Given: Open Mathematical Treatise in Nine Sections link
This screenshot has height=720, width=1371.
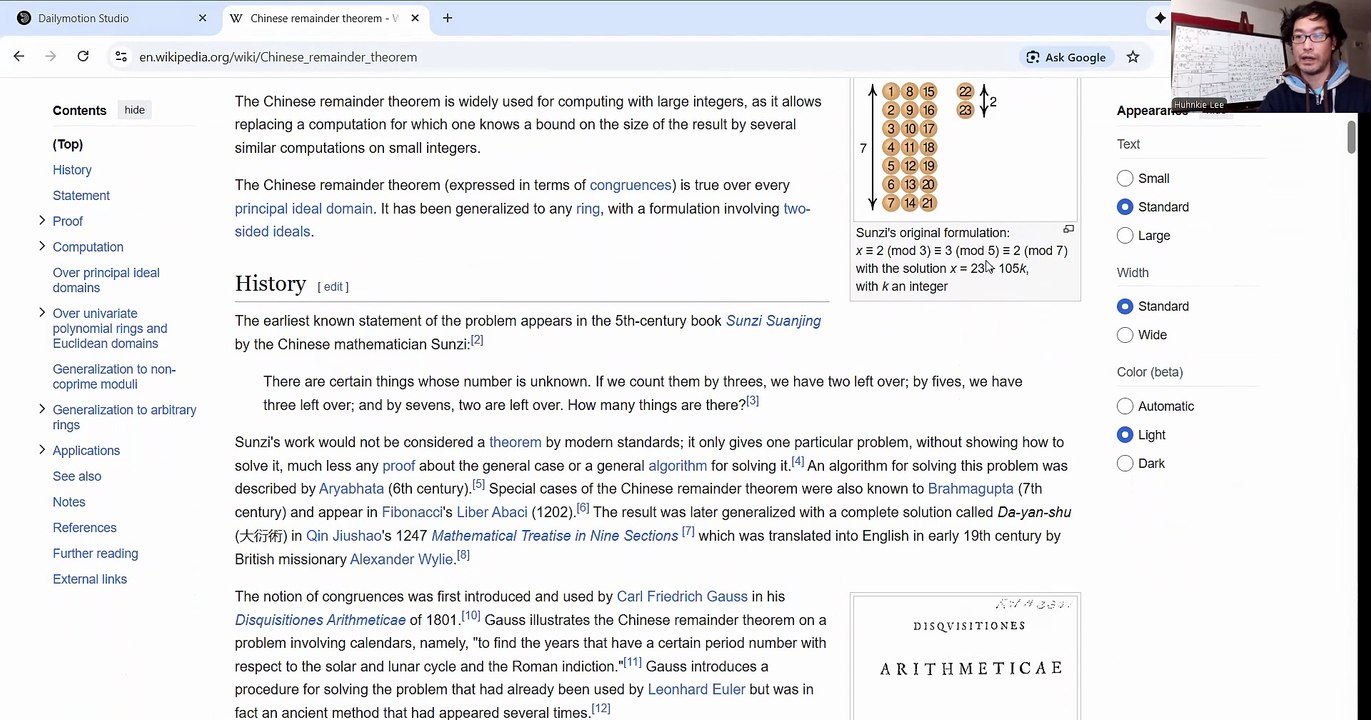Looking at the screenshot, I should (555, 536).
